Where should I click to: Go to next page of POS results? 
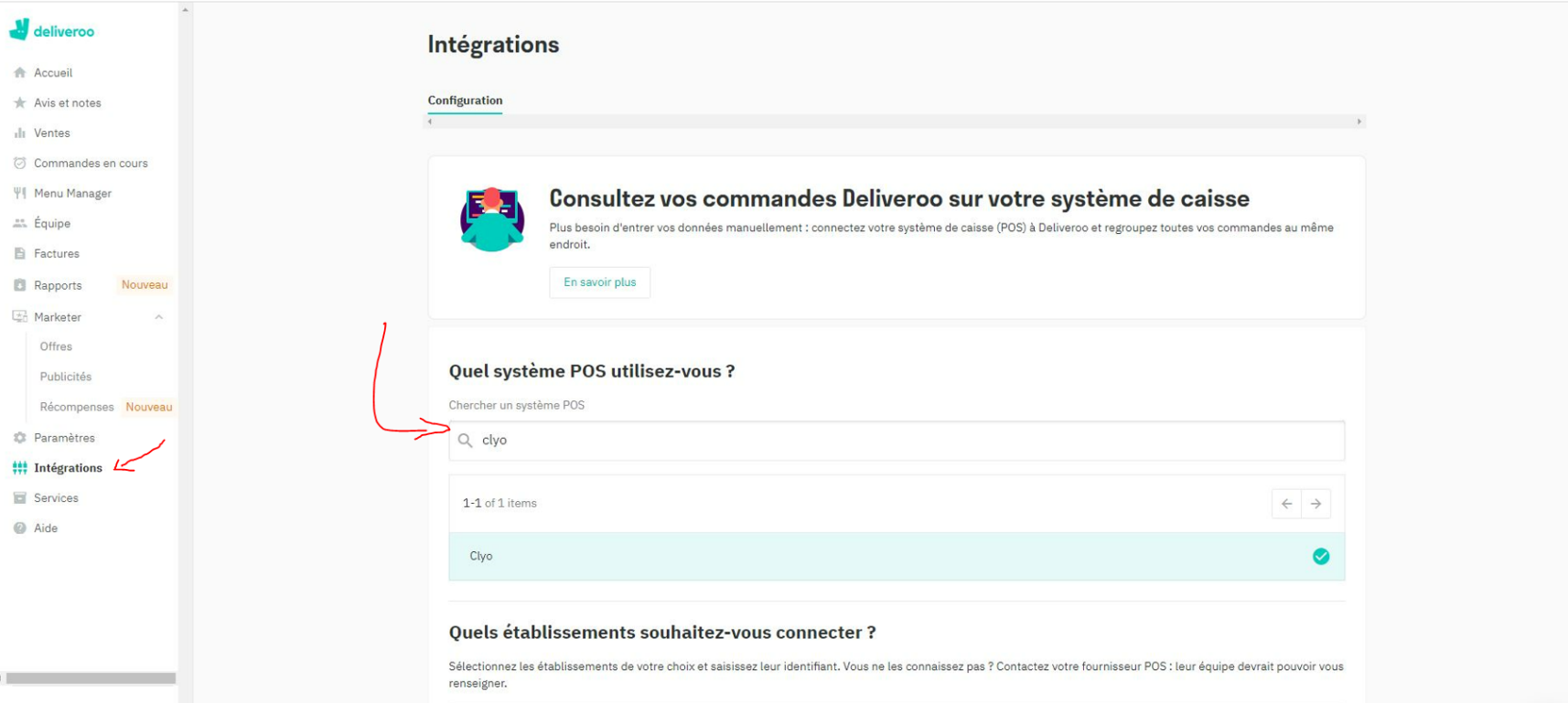tap(1316, 504)
